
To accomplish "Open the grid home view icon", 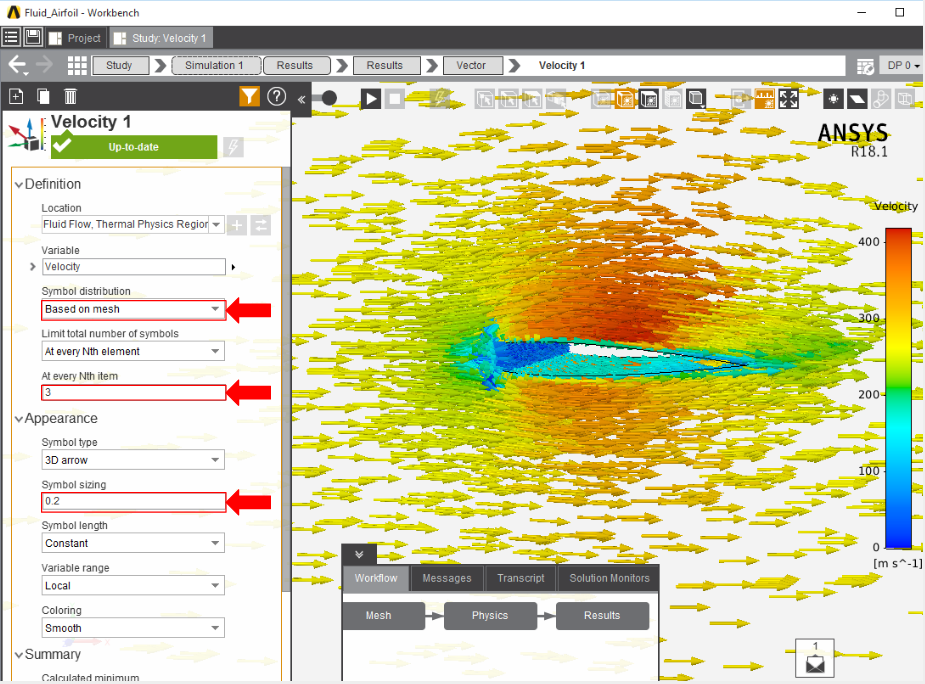I will [x=77, y=65].
